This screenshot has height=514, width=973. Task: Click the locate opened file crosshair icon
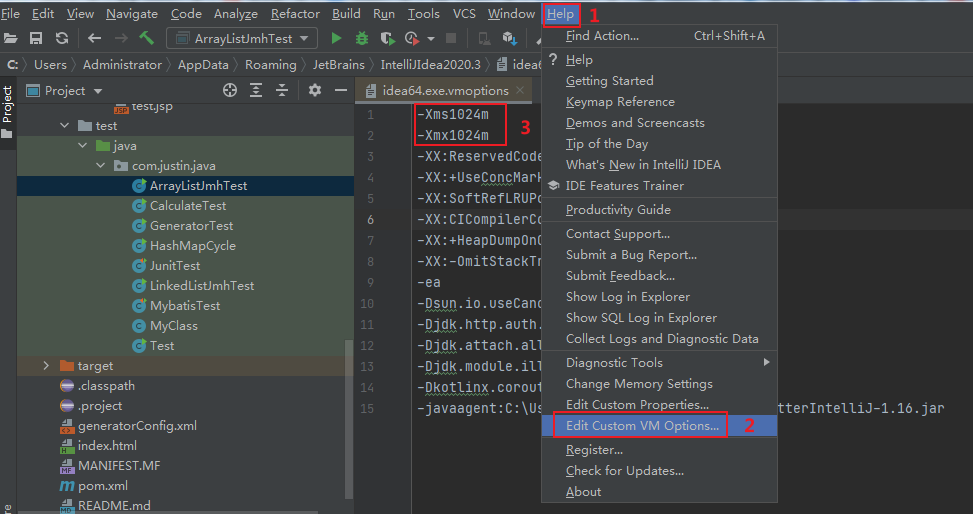click(x=230, y=91)
